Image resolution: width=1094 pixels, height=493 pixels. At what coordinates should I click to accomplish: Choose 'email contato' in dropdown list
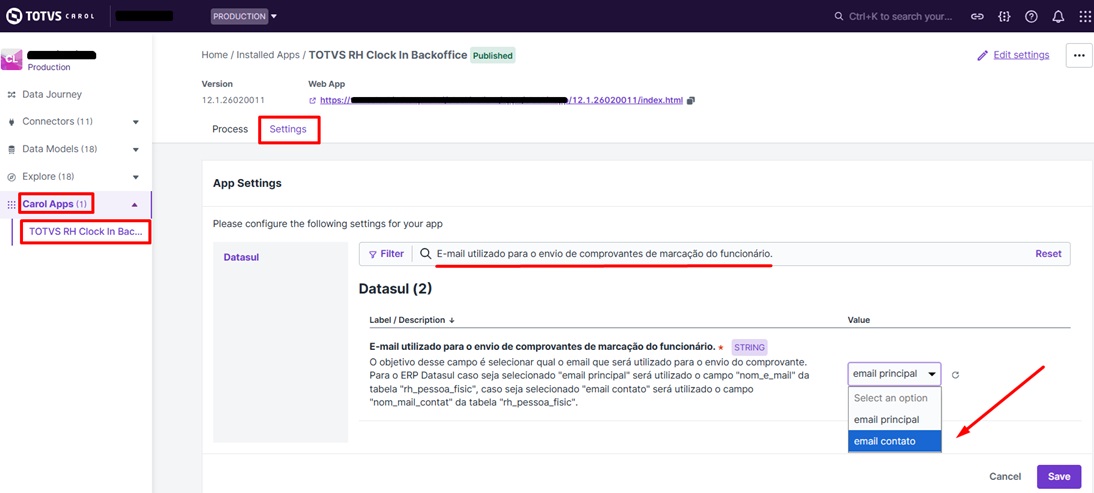[x=894, y=441]
